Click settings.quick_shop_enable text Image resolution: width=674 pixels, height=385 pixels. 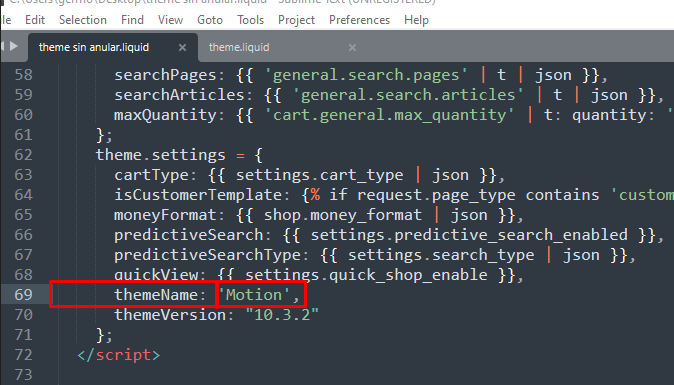click(366, 275)
